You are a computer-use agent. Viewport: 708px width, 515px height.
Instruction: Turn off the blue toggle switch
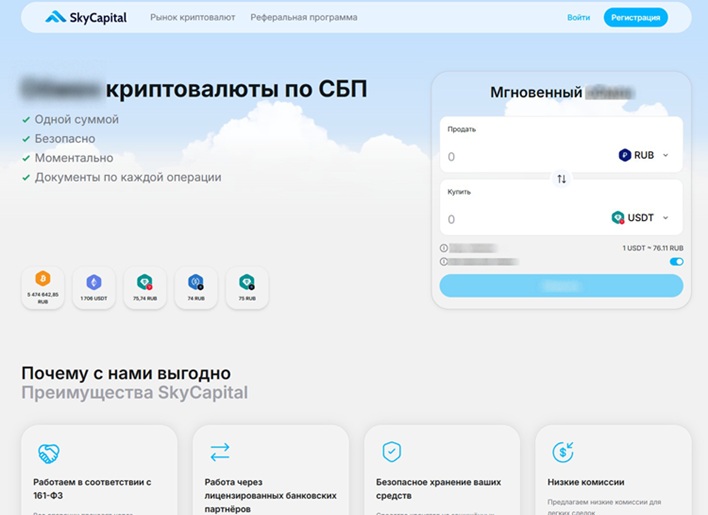(676, 262)
